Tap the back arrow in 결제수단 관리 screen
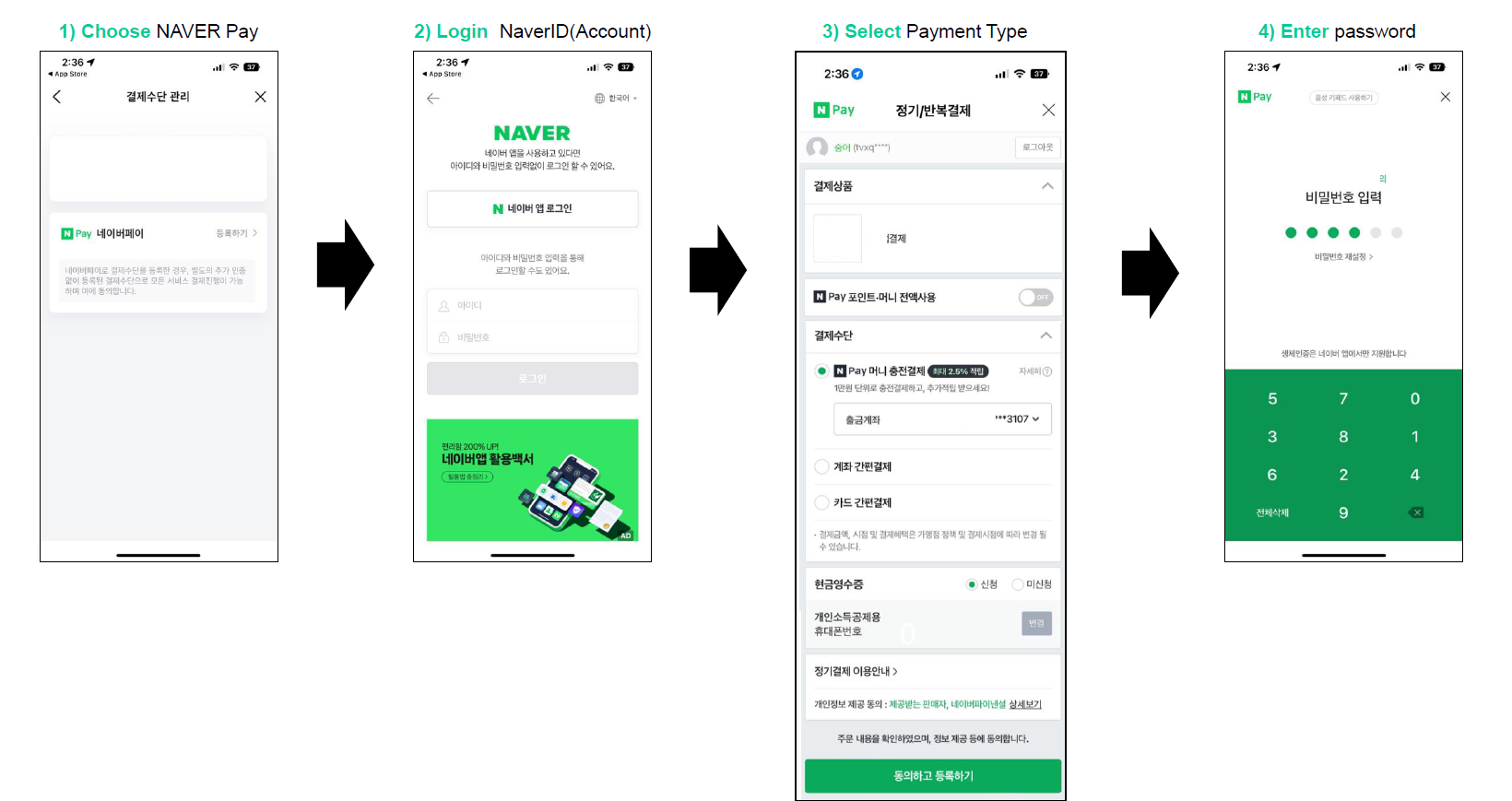 tap(57, 97)
